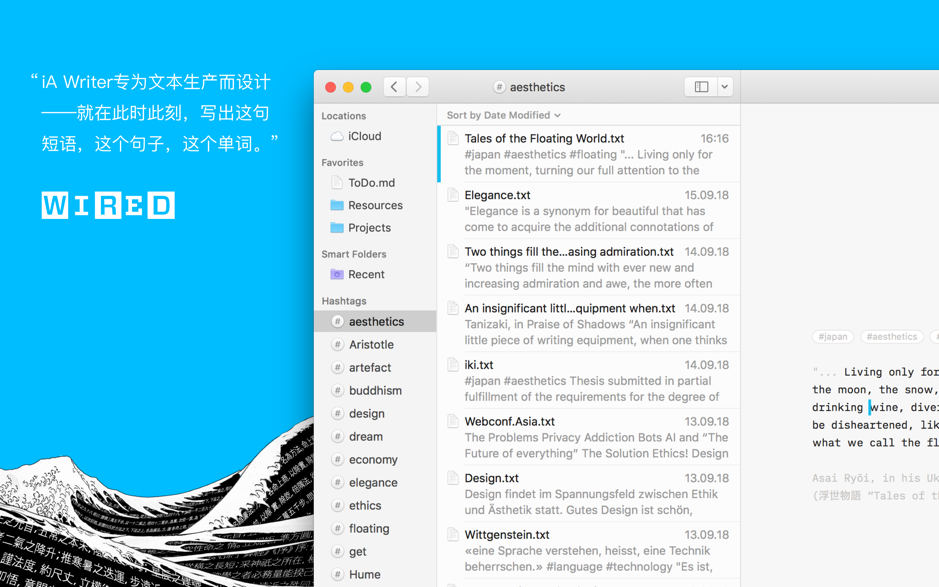Click the Wittgenstein.txt file icon

453,534
